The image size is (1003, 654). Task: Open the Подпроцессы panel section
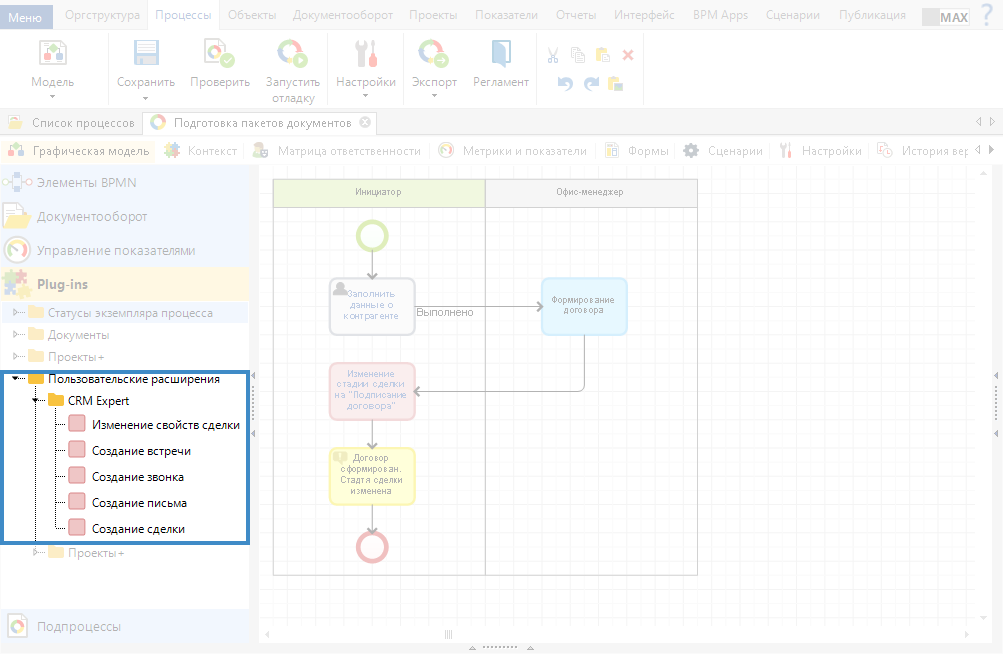78,627
